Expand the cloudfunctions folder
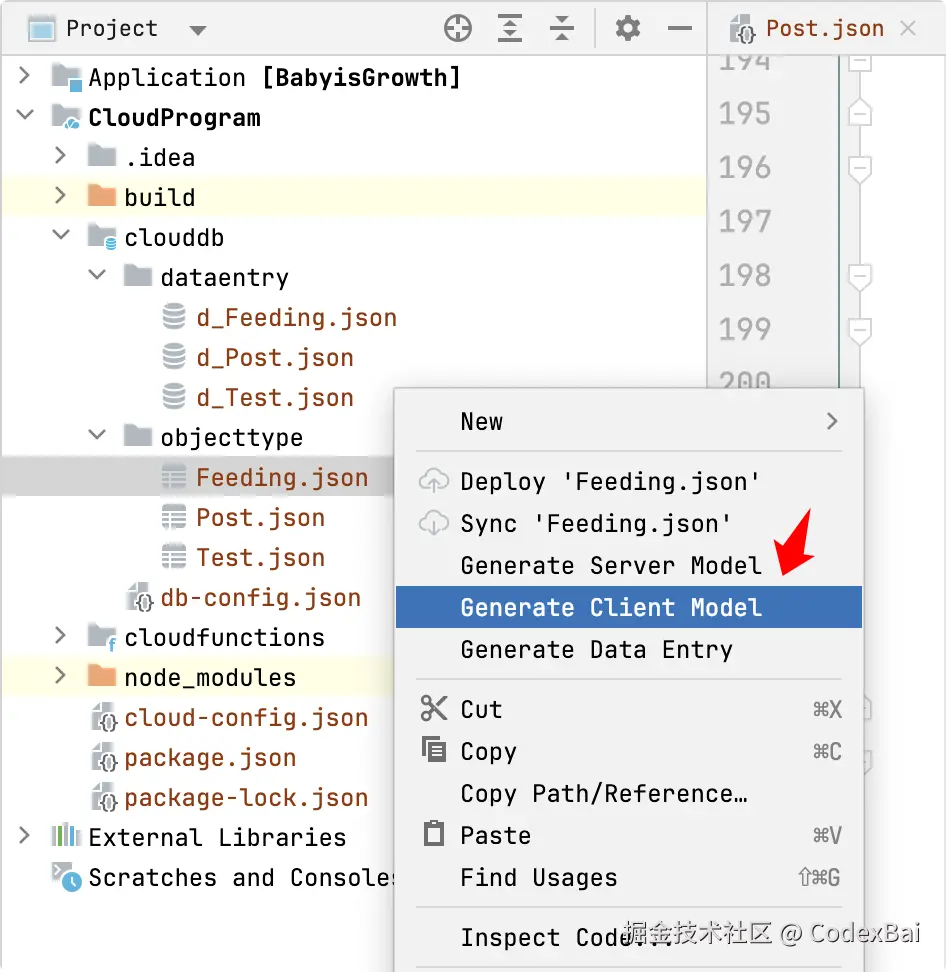The width and height of the screenshot is (946, 972). (x=62, y=636)
